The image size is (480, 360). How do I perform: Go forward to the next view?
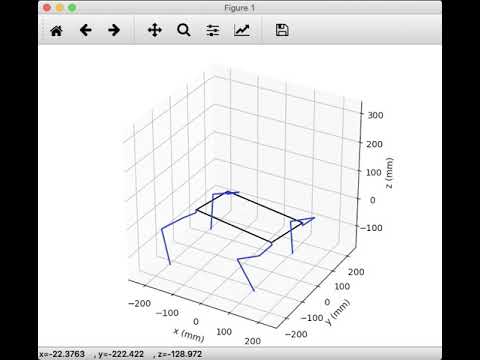pyautogui.click(x=114, y=30)
